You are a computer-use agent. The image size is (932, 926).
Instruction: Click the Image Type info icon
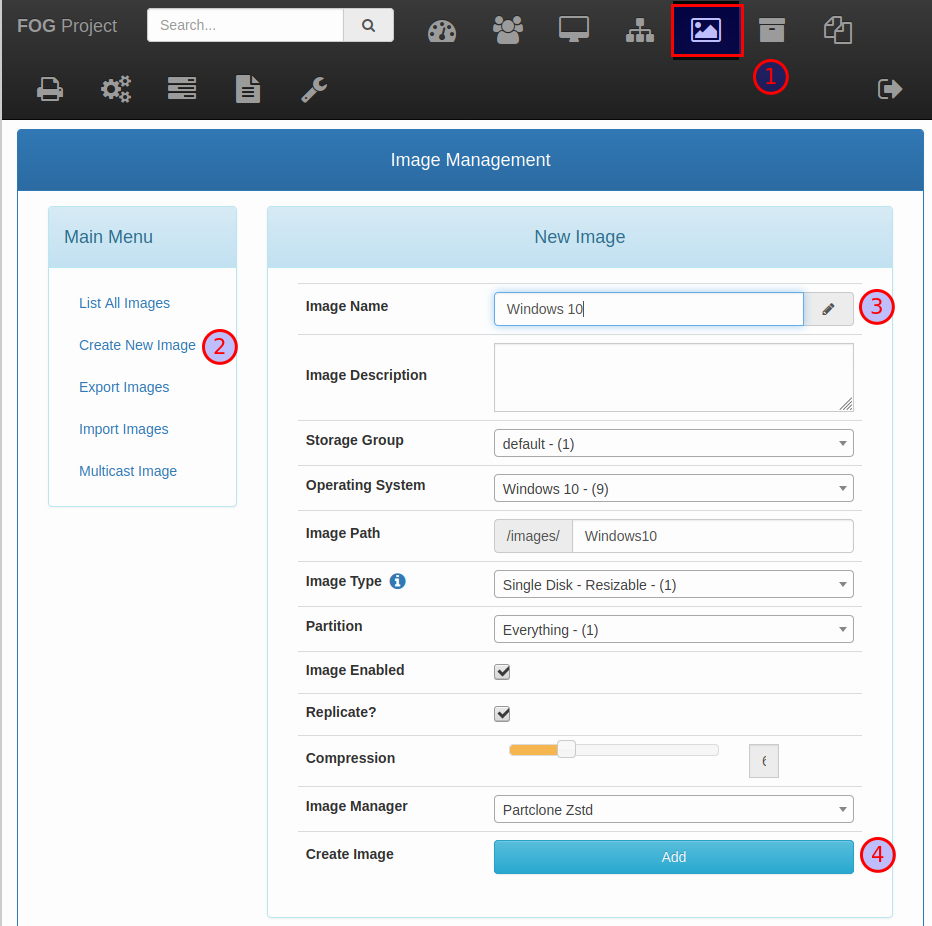[x=397, y=581]
